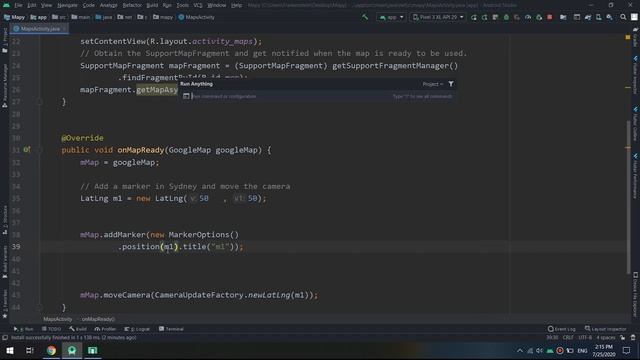
Task: Open the Navigate menu
Action: pyautogui.click(x=67, y=5)
